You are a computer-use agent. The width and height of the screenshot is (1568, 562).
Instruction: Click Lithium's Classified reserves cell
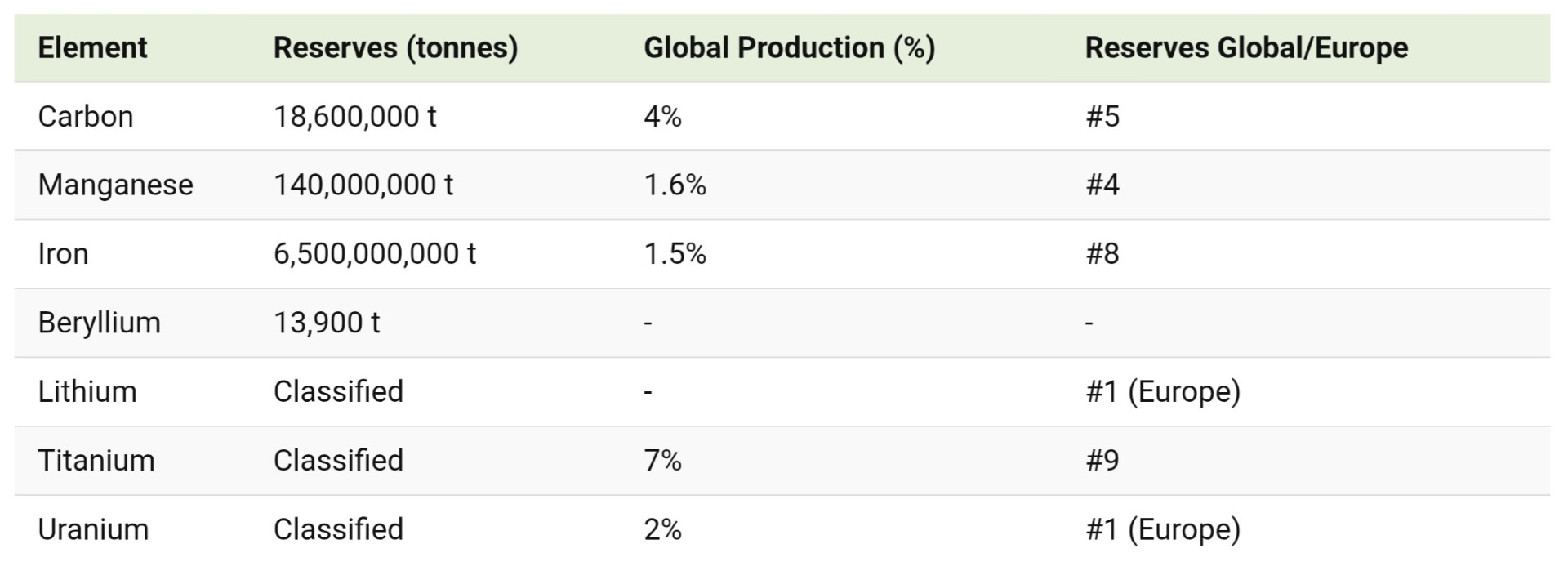tap(338, 391)
